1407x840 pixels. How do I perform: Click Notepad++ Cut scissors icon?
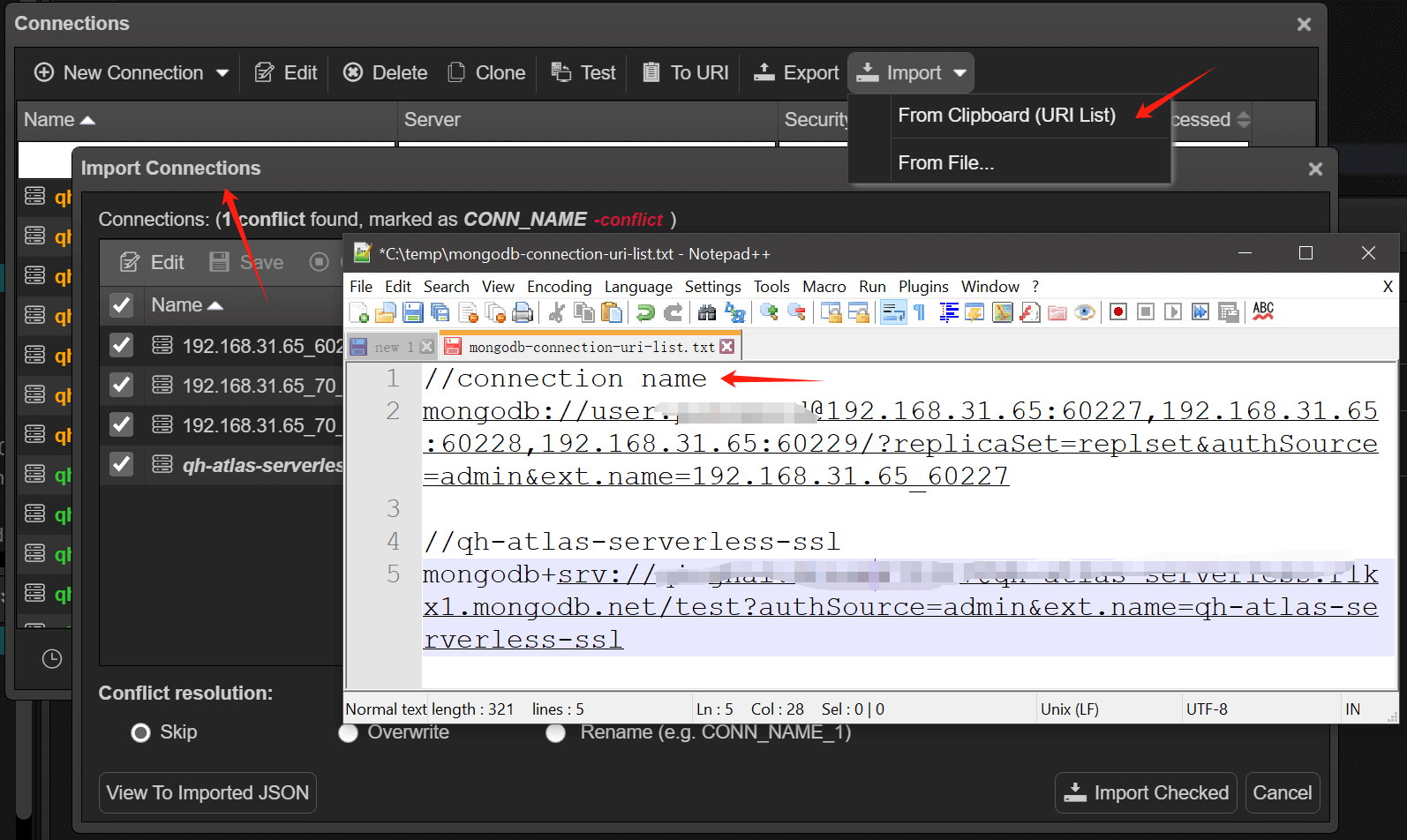(x=556, y=312)
